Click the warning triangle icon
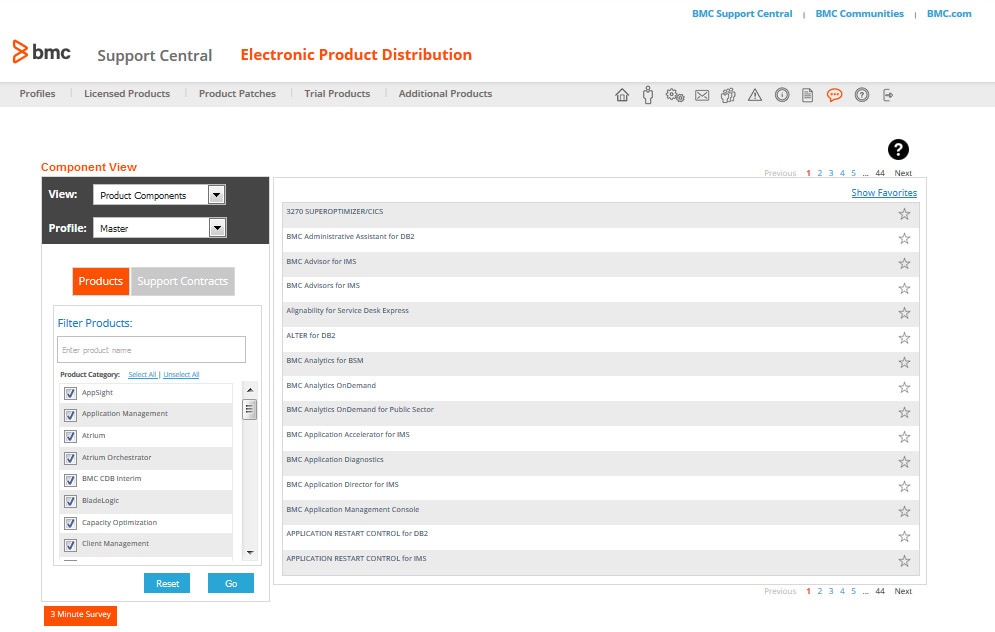 point(755,95)
